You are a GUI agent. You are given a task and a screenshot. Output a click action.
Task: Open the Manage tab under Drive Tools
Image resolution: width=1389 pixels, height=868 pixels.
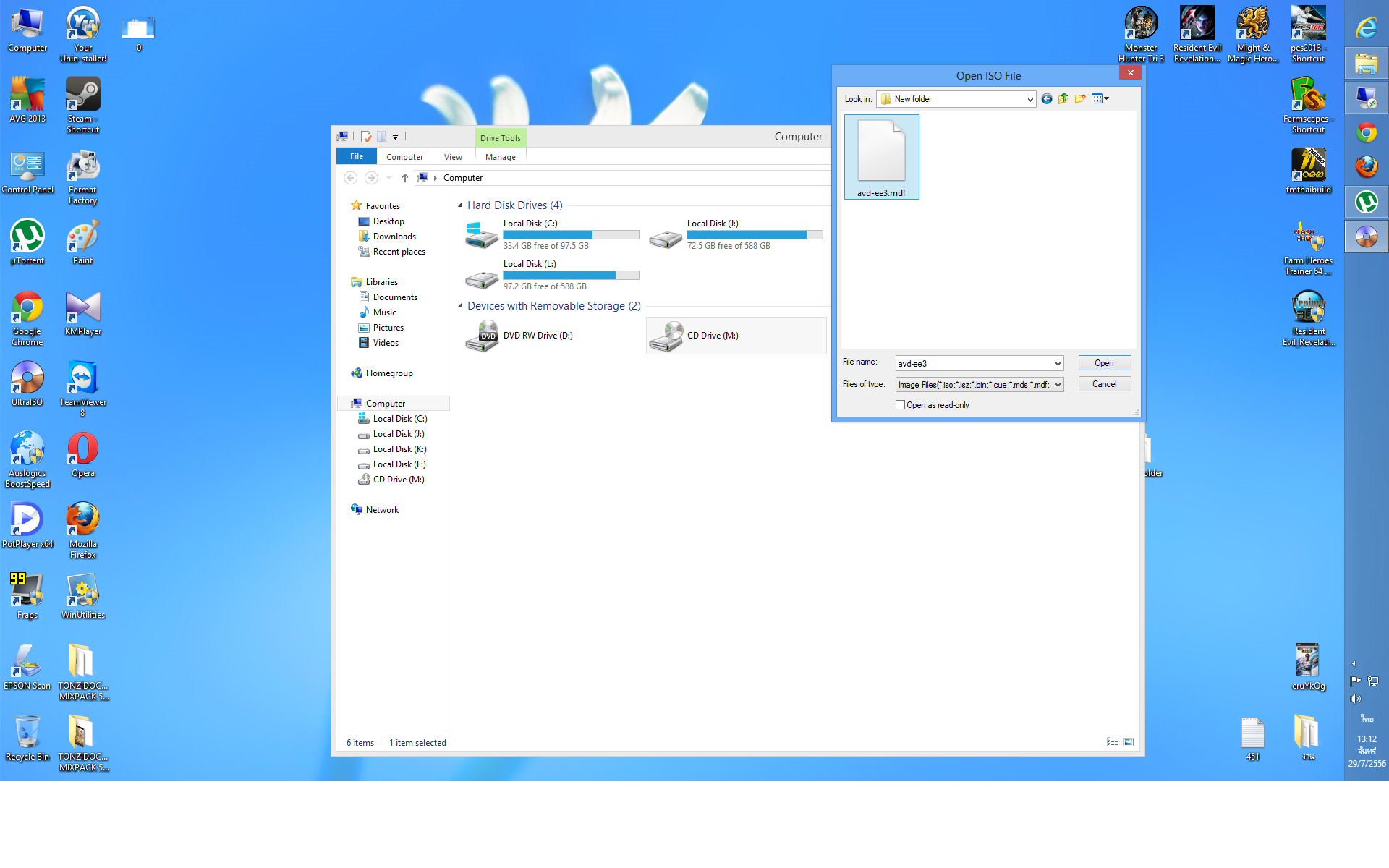pyautogui.click(x=500, y=157)
